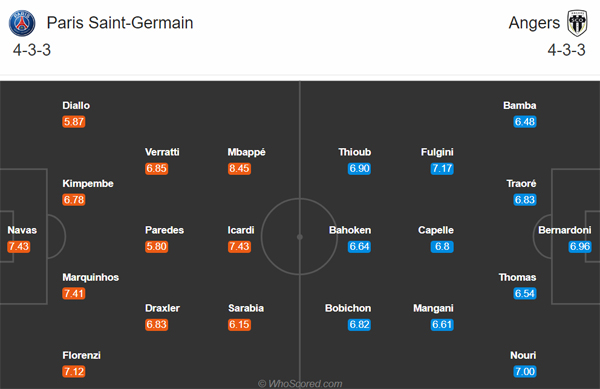Select Mbappé's 8.45 rating badge
Viewport: 600px width, 389px height.
(239, 168)
